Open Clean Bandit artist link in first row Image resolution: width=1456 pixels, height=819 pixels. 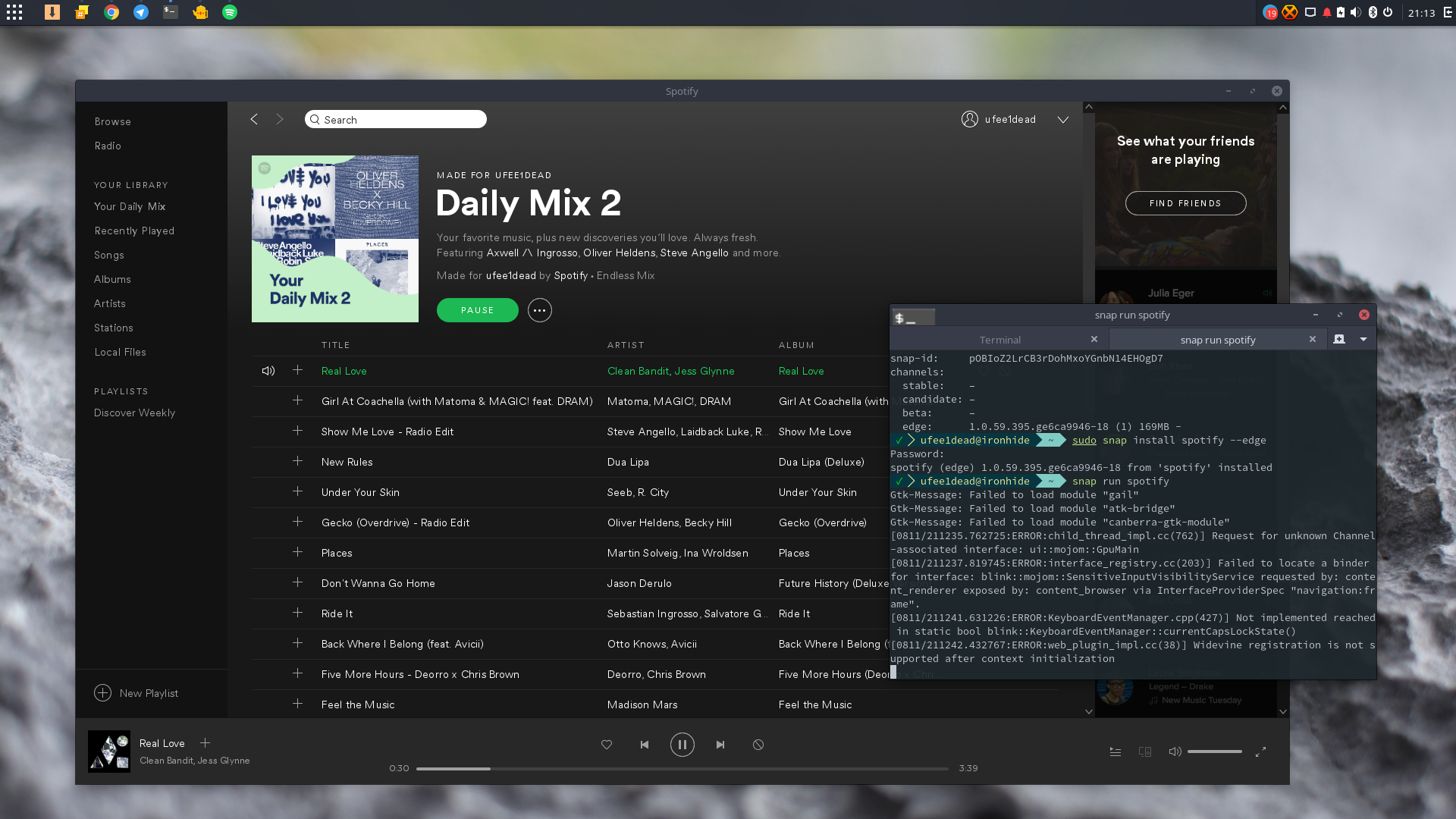click(638, 371)
